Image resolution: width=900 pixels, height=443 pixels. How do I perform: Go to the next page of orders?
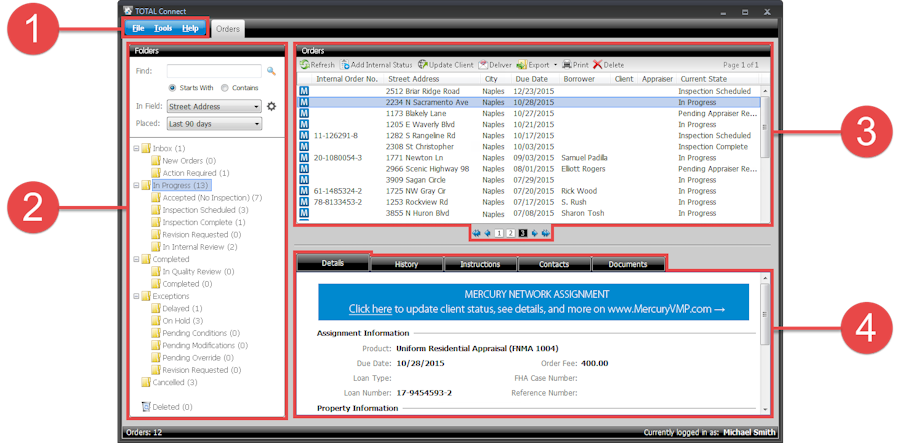coord(534,234)
